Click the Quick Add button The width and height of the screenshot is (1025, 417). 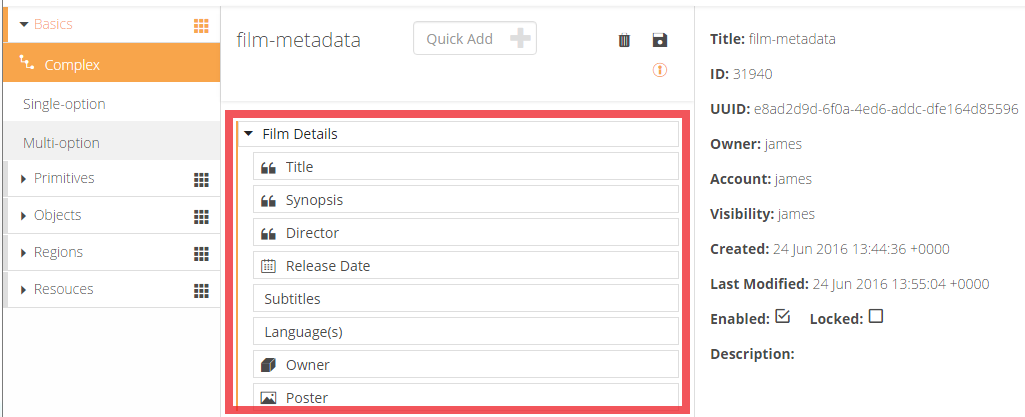(475, 39)
